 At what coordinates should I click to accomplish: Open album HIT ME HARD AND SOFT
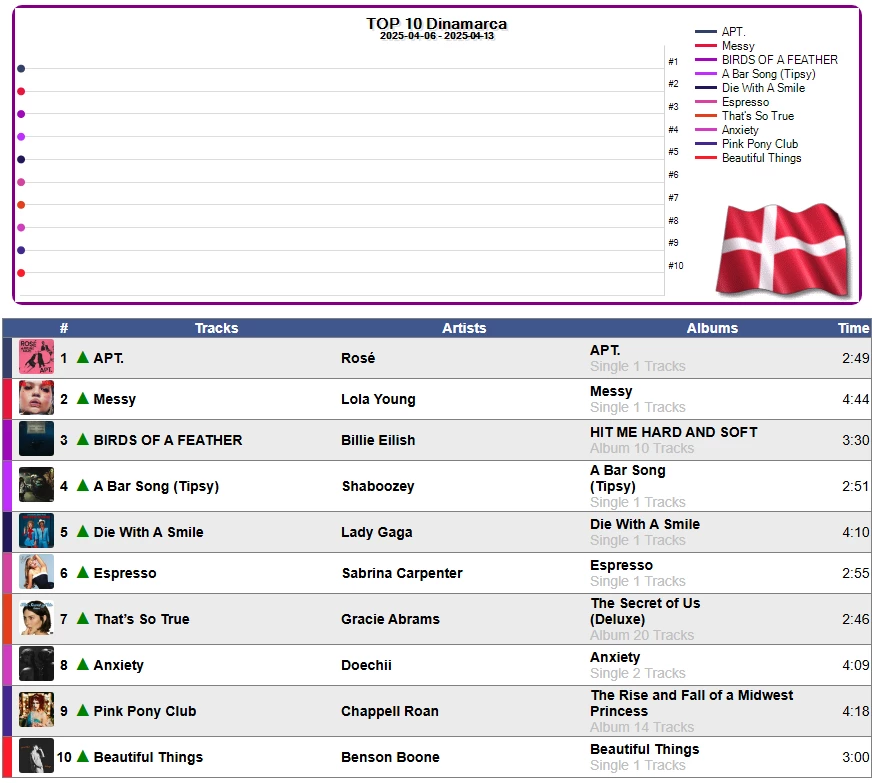673,432
